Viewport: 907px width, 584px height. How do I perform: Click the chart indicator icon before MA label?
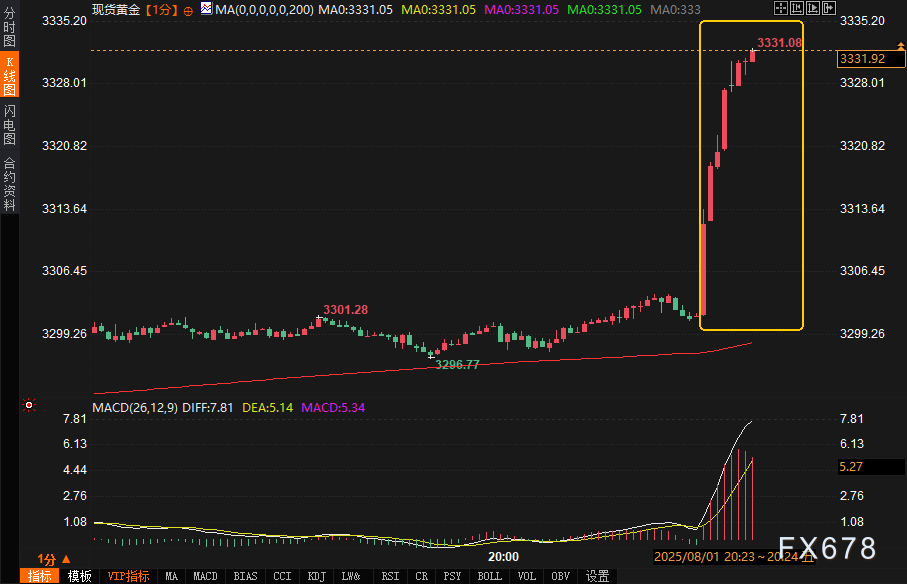(x=206, y=9)
